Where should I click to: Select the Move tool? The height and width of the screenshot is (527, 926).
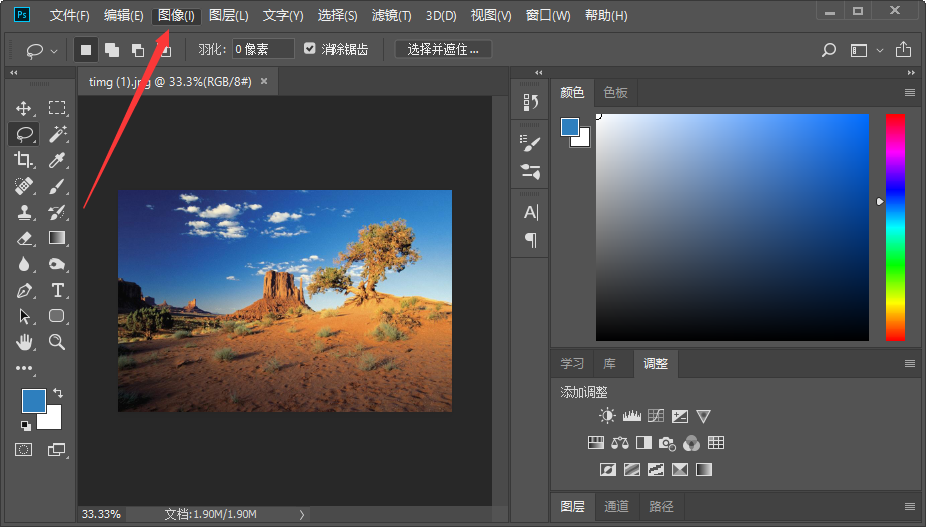[x=24, y=108]
